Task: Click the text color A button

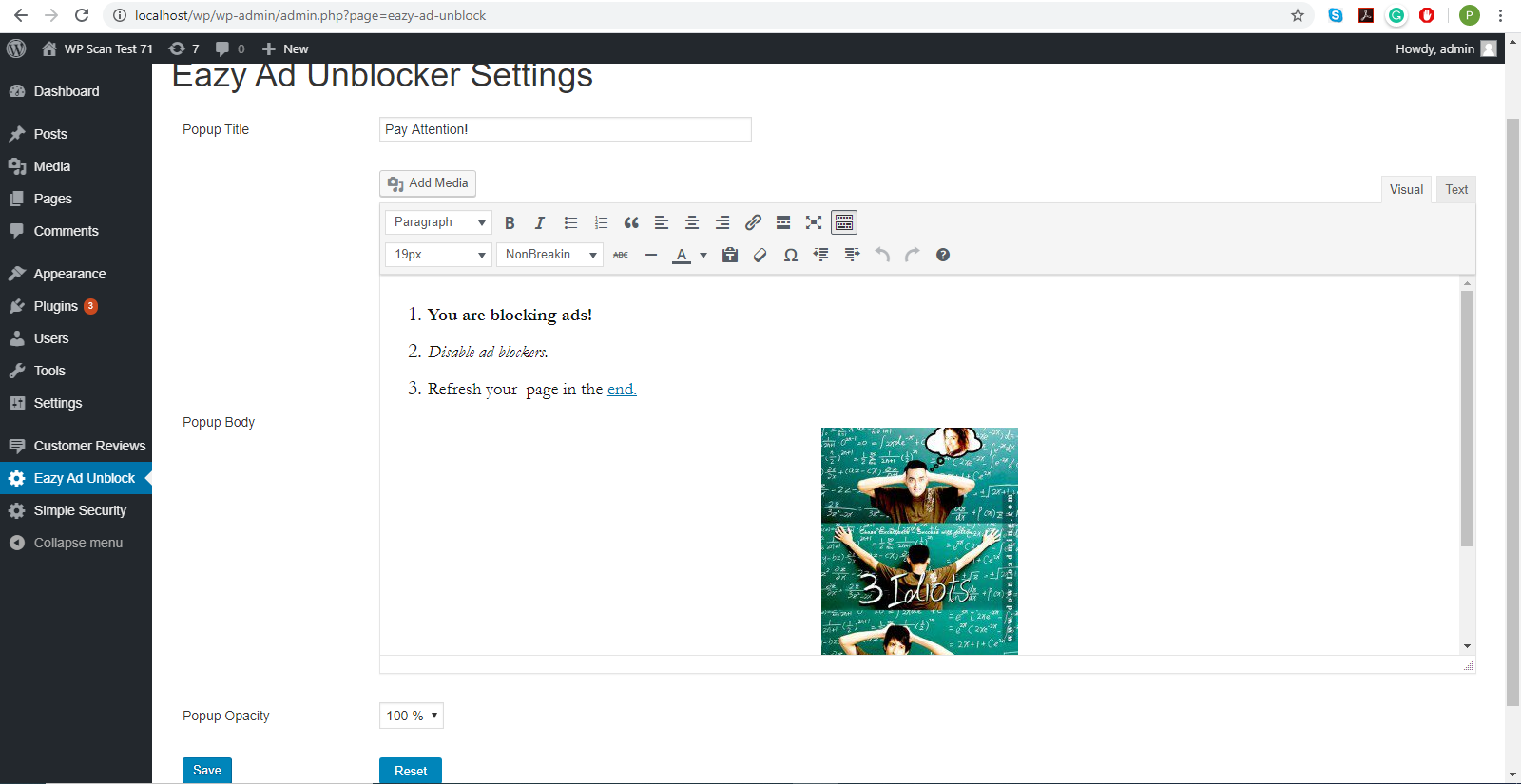Action: click(x=682, y=255)
